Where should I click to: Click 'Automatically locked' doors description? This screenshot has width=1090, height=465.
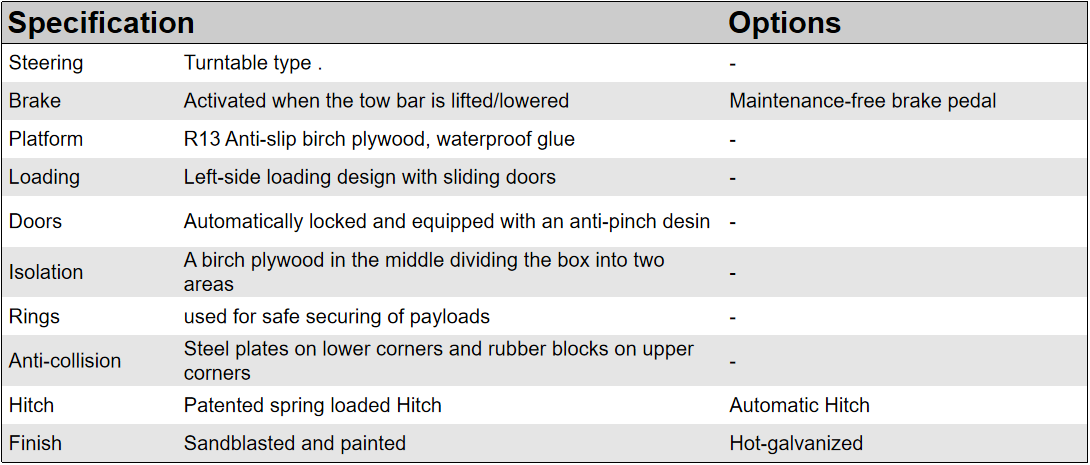coord(446,221)
